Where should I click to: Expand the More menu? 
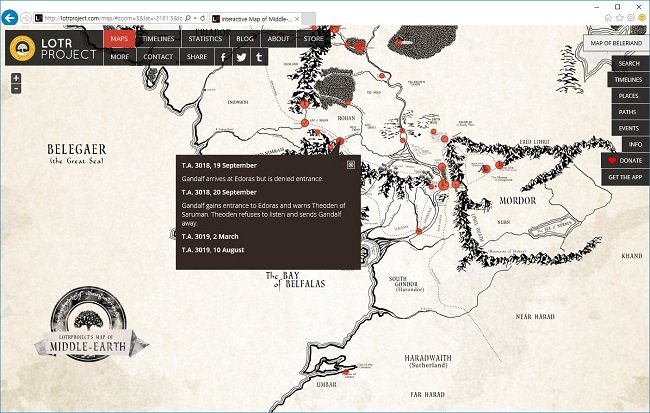(119, 57)
